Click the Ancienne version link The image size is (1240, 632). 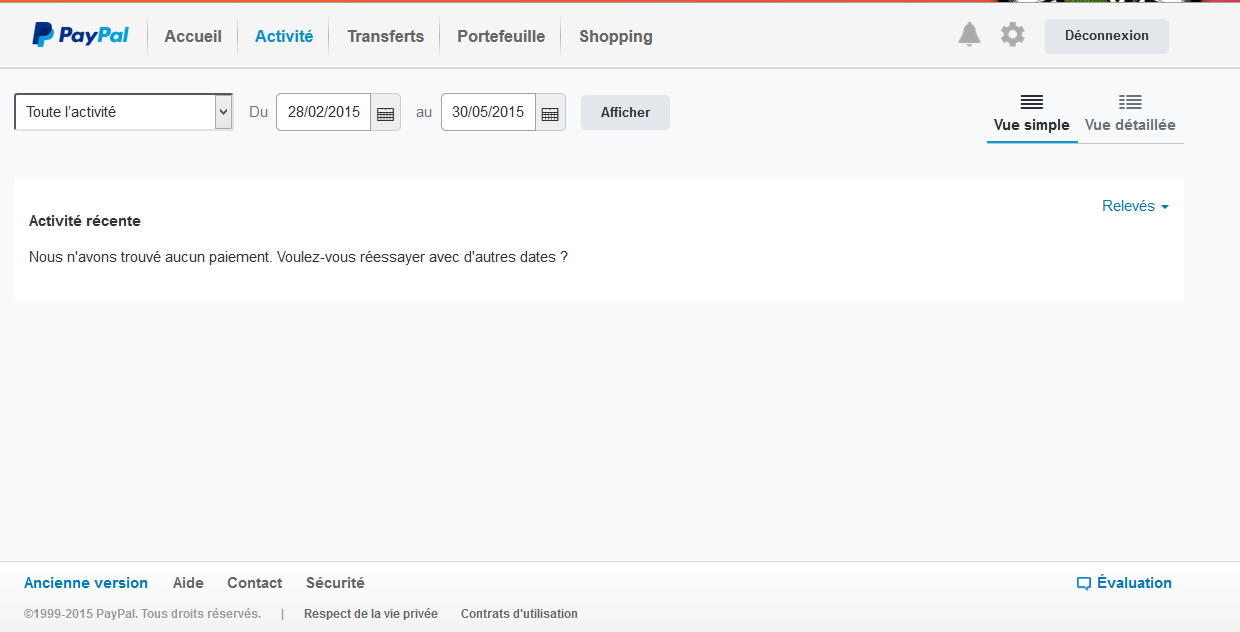(86, 583)
